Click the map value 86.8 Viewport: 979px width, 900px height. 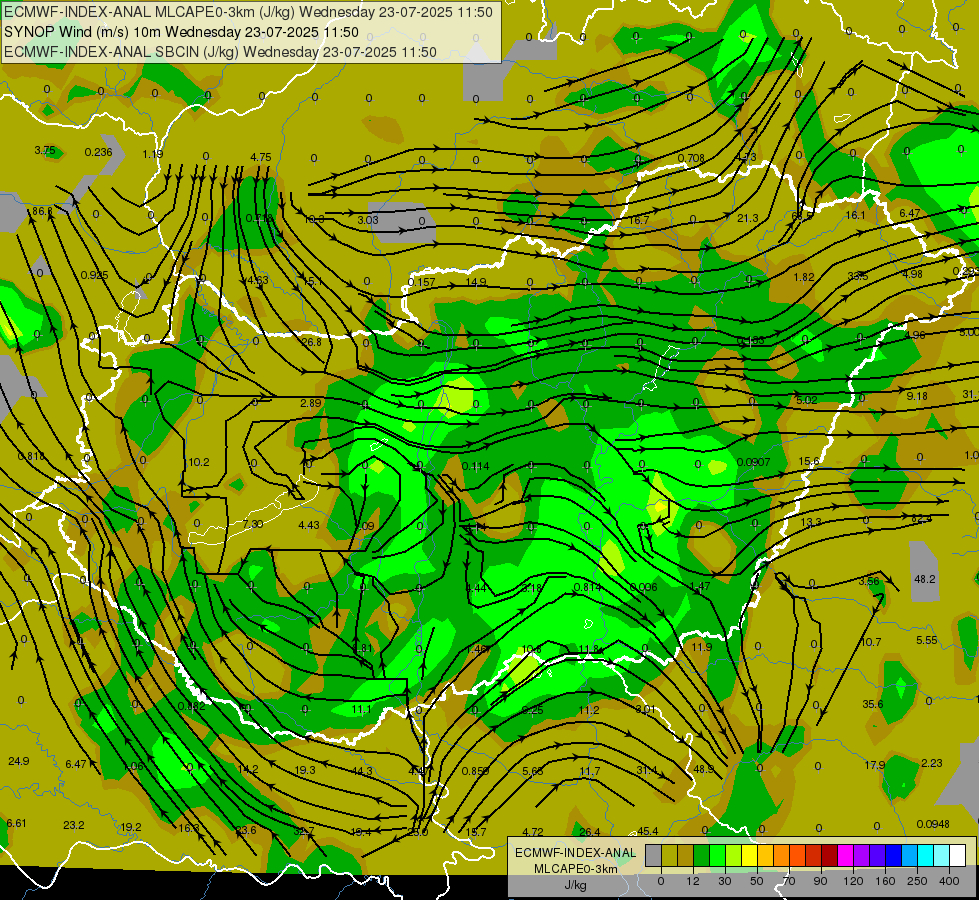pos(40,211)
